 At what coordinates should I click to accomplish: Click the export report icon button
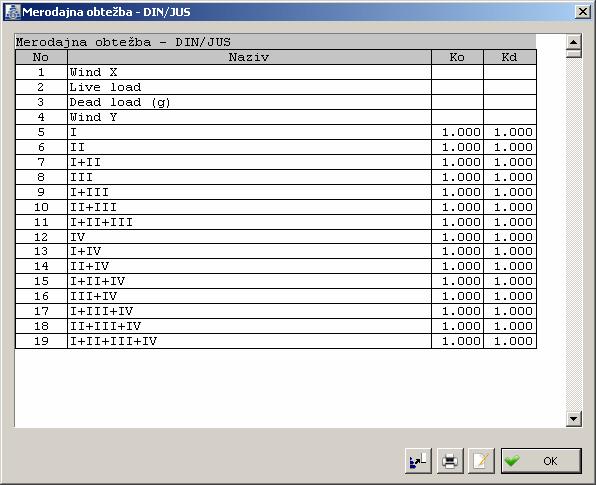418,461
